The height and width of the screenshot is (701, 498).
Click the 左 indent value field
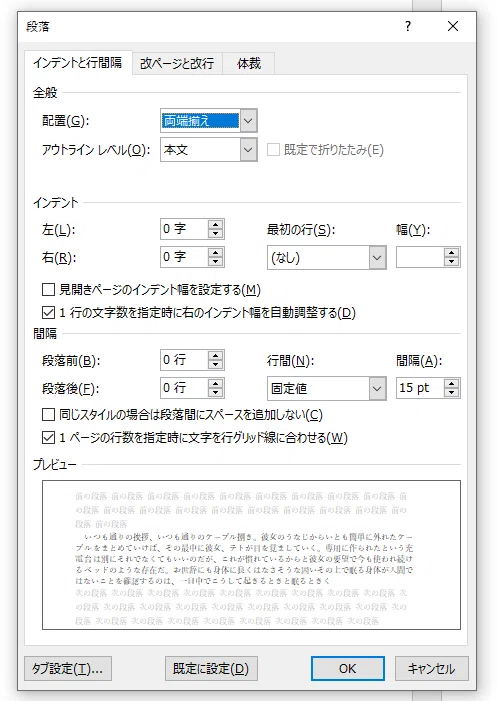(184, 229)
